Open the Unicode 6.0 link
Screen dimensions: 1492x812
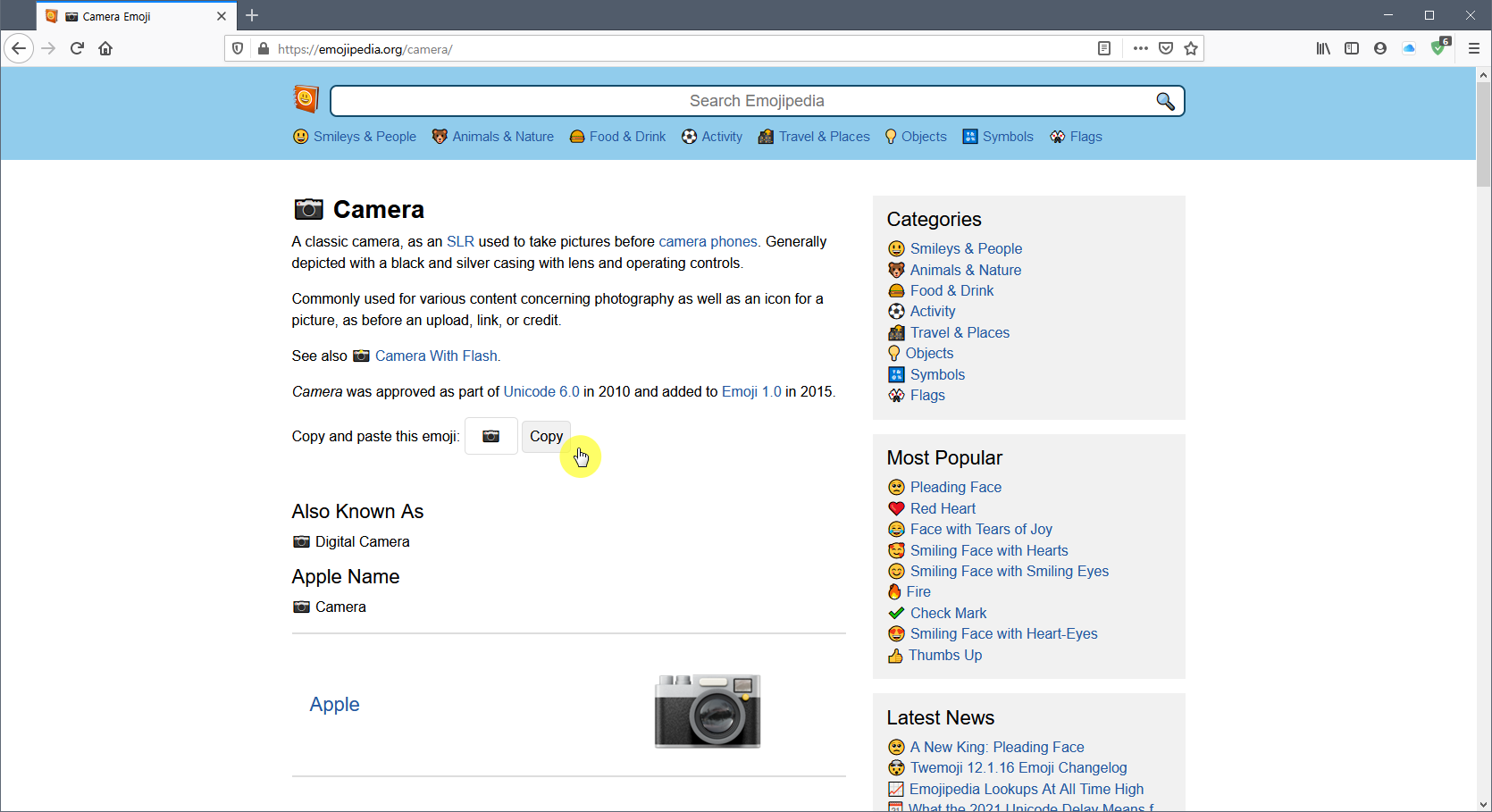(x=541, y=391)
